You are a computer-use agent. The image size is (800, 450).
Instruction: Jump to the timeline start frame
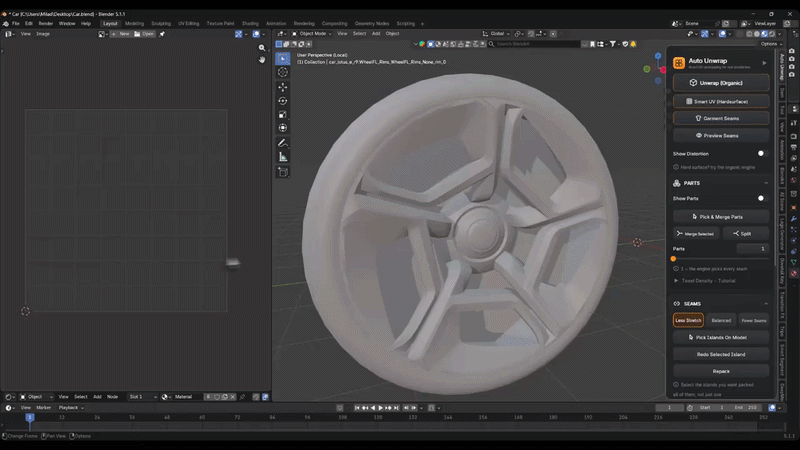click(357, 408)
